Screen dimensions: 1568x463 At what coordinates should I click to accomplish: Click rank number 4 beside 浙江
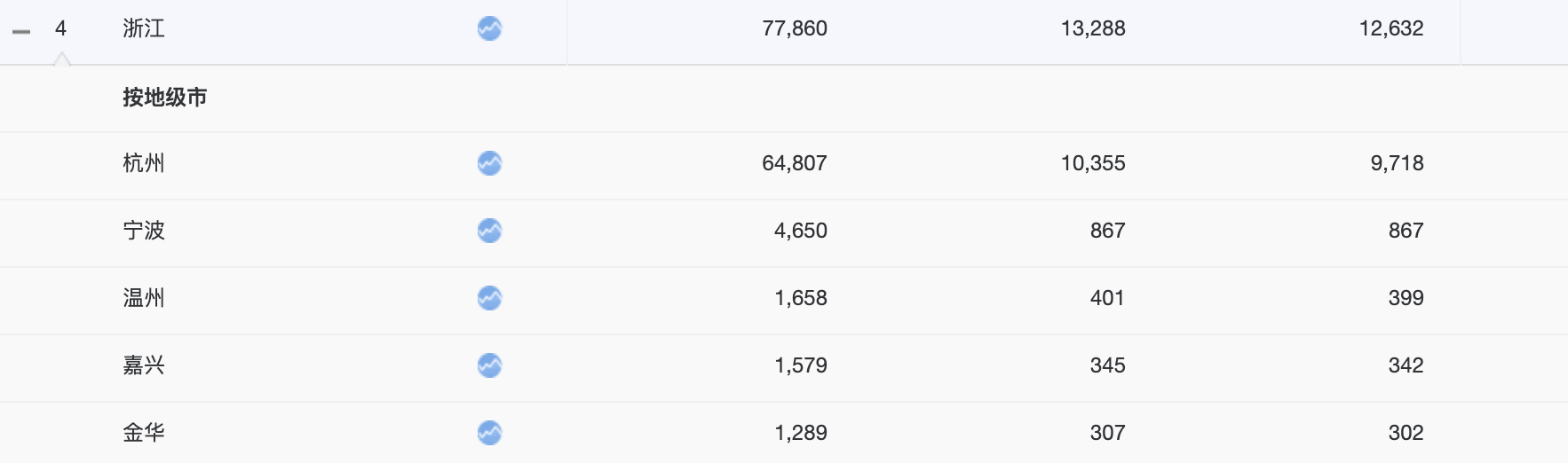coord(60,28)
